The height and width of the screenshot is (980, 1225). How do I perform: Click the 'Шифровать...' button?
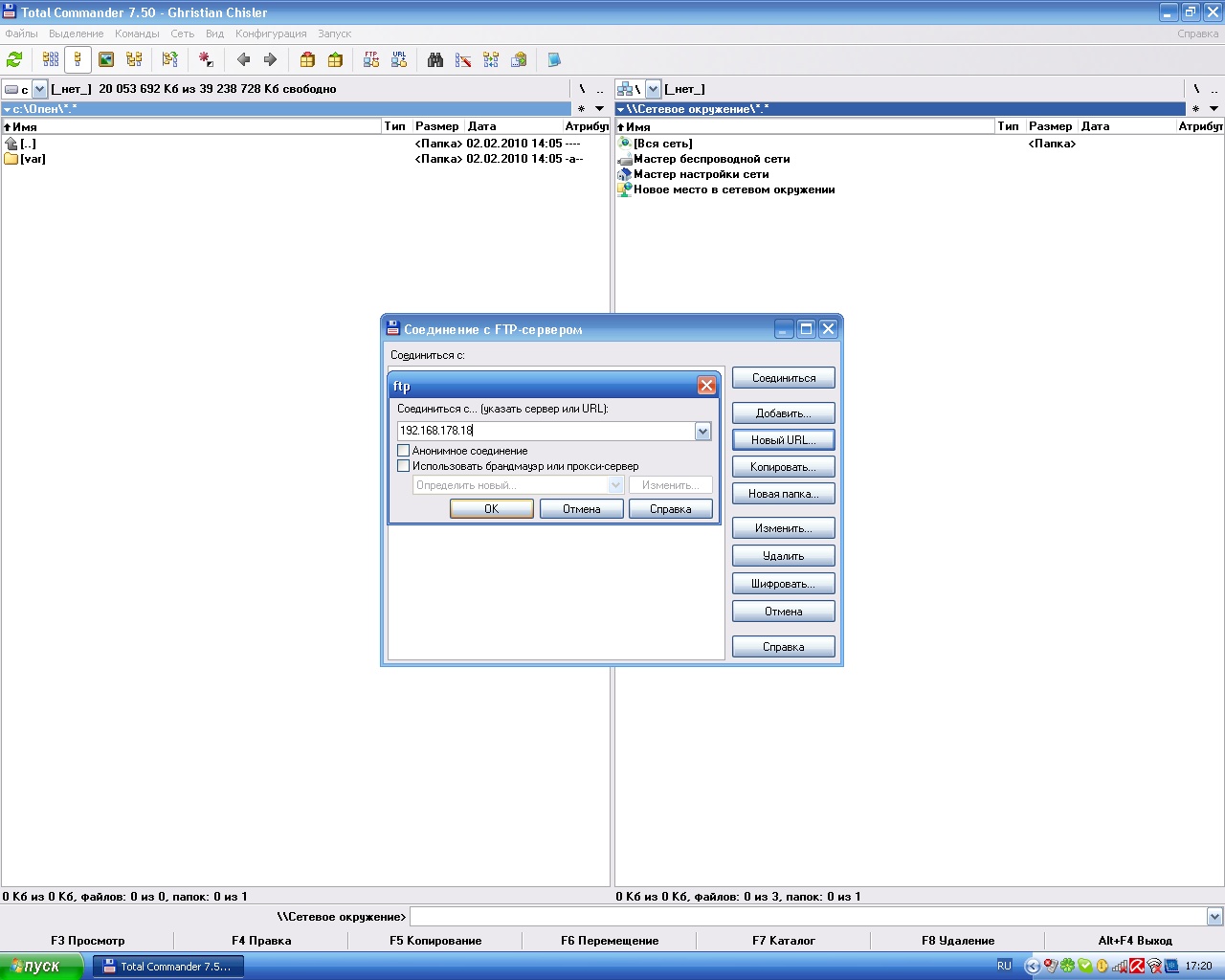tap(784, 584)
